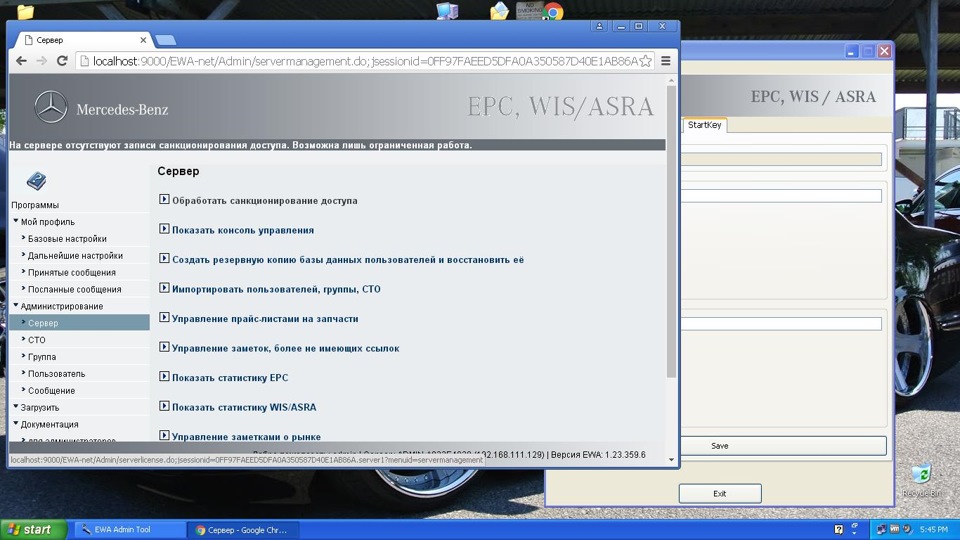Open Группа item in sidebar
The width and height of the screenshot is (960, 540).
click(42, 356)
